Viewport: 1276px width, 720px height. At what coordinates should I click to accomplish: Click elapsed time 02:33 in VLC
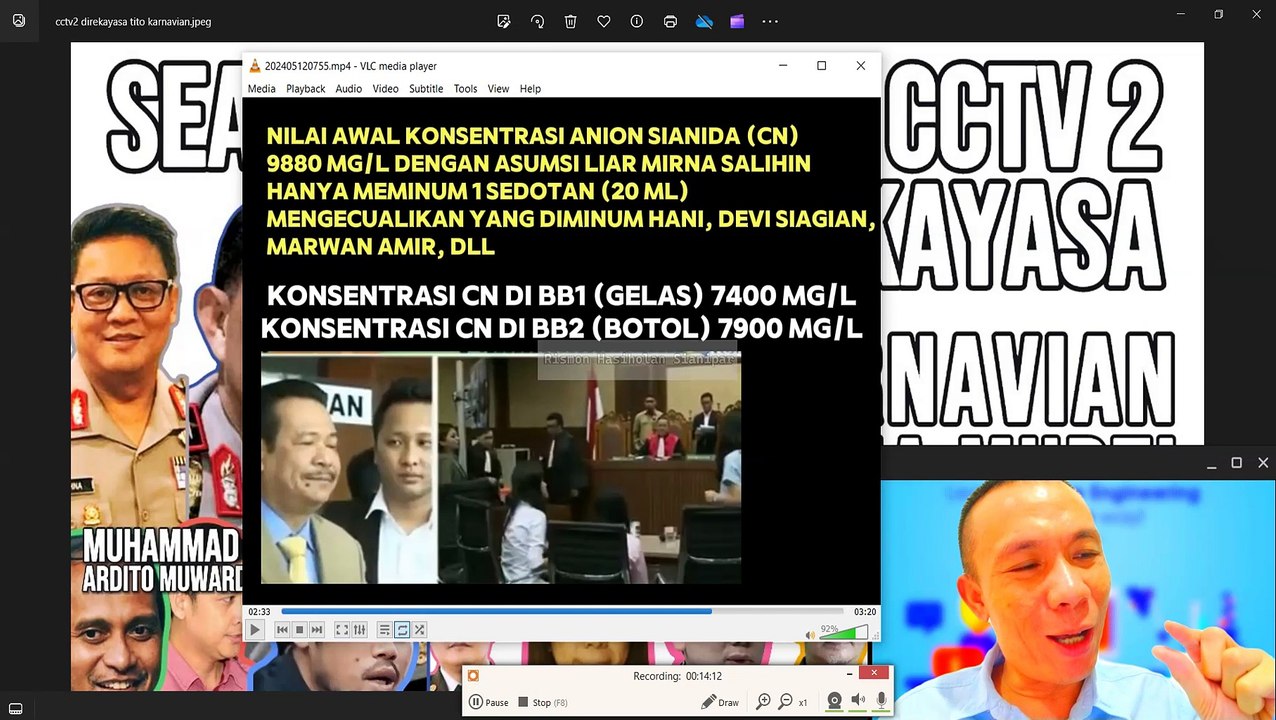[x=259, y=612]
